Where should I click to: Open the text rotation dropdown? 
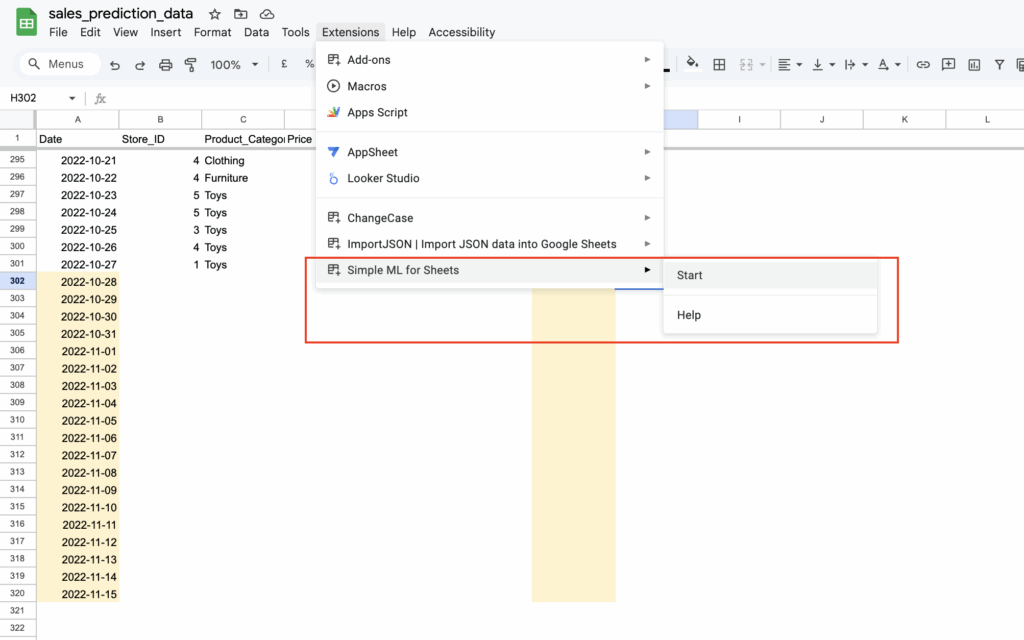[x=888, y=64]
